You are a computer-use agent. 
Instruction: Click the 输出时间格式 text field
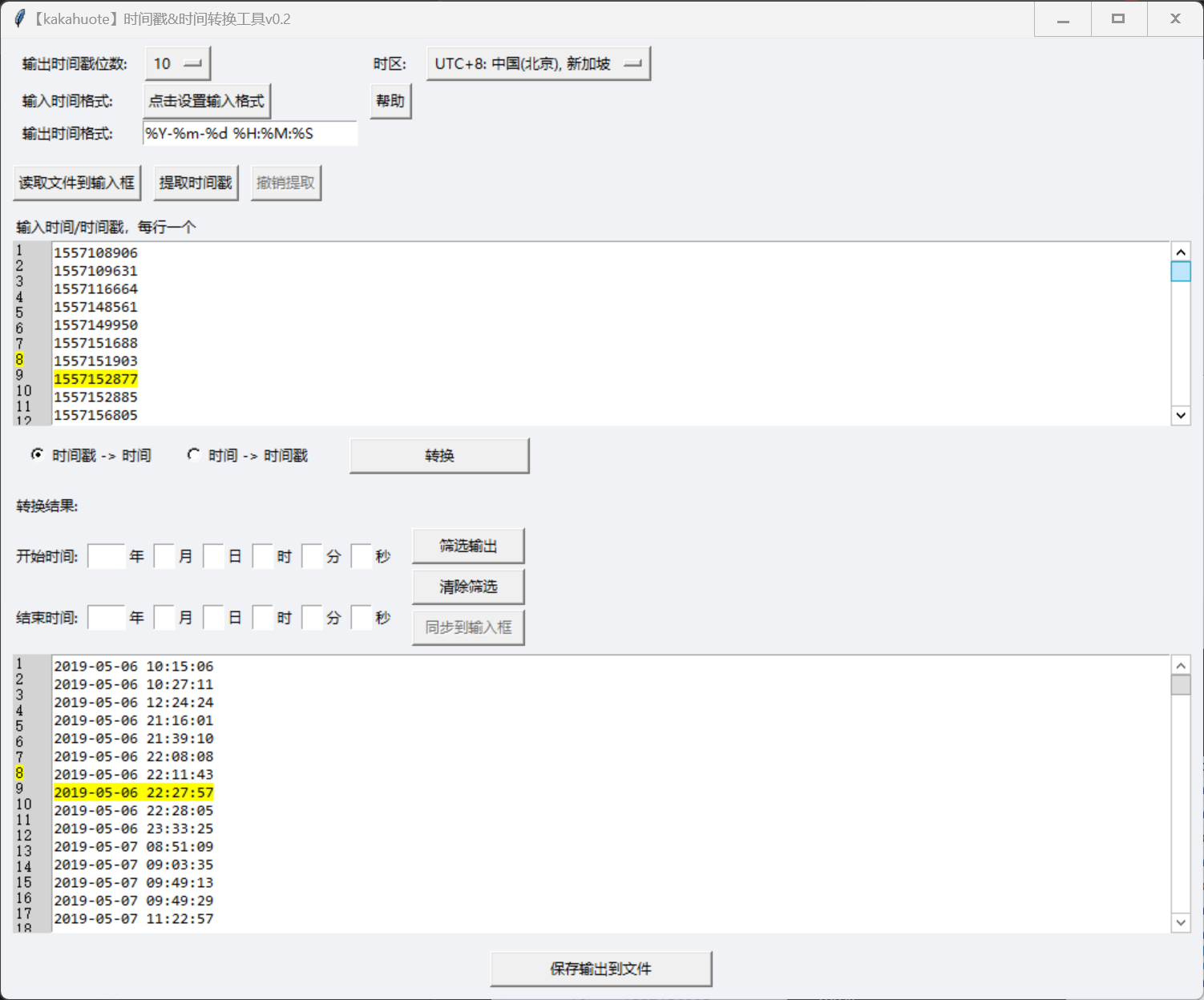point(249,134)
